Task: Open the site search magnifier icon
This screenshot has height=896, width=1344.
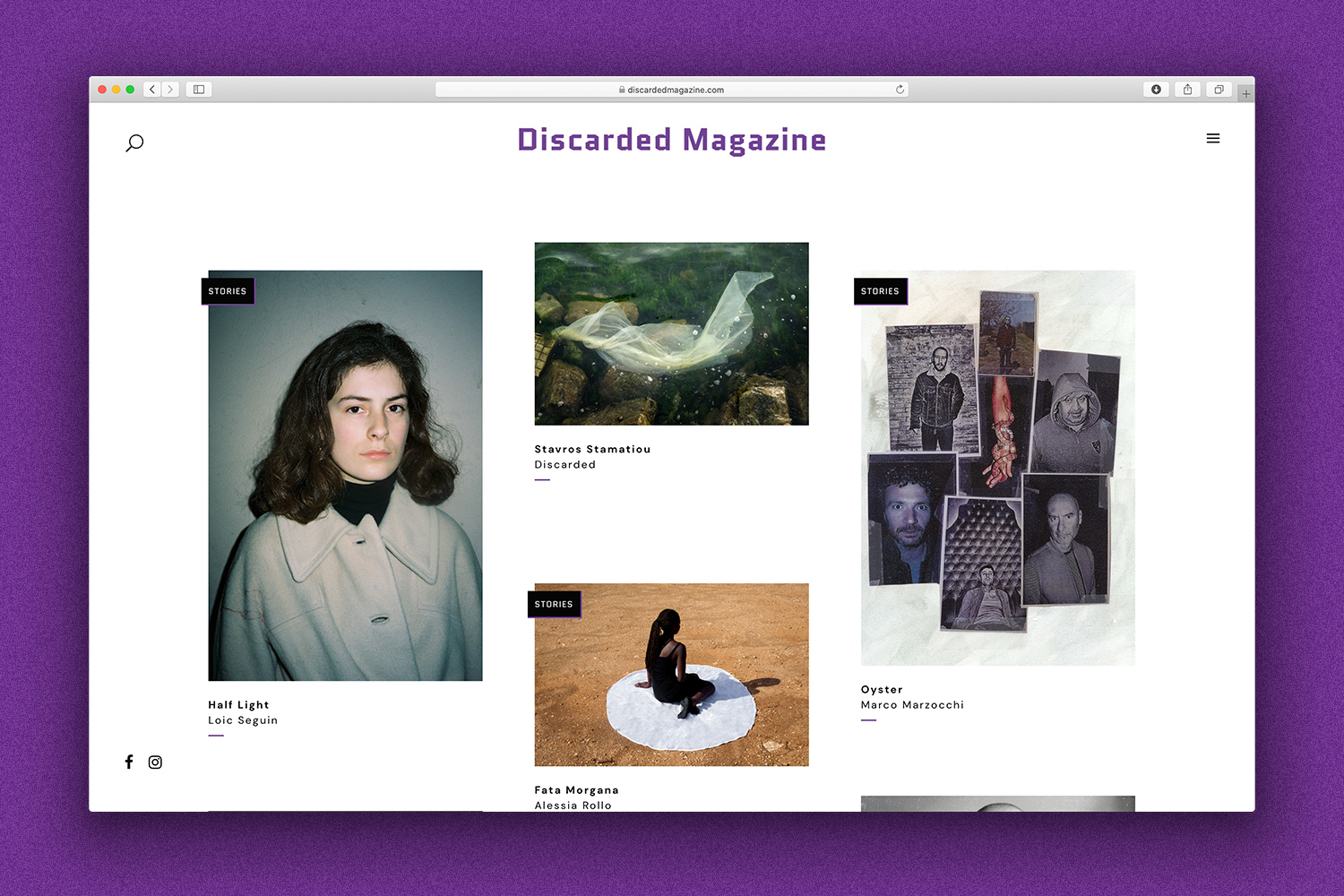Action: (x=134, y=142)
